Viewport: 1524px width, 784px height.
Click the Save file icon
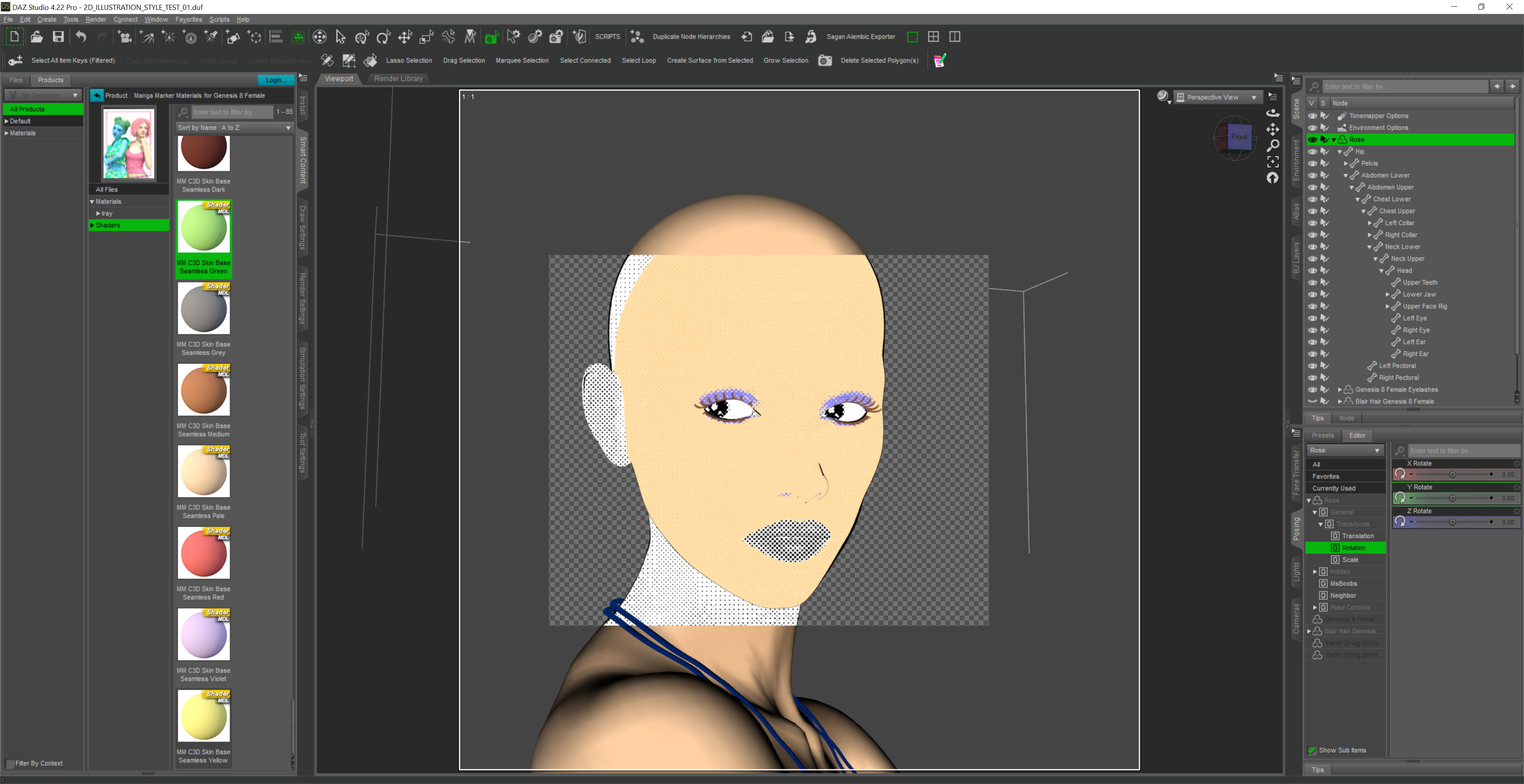58,37
